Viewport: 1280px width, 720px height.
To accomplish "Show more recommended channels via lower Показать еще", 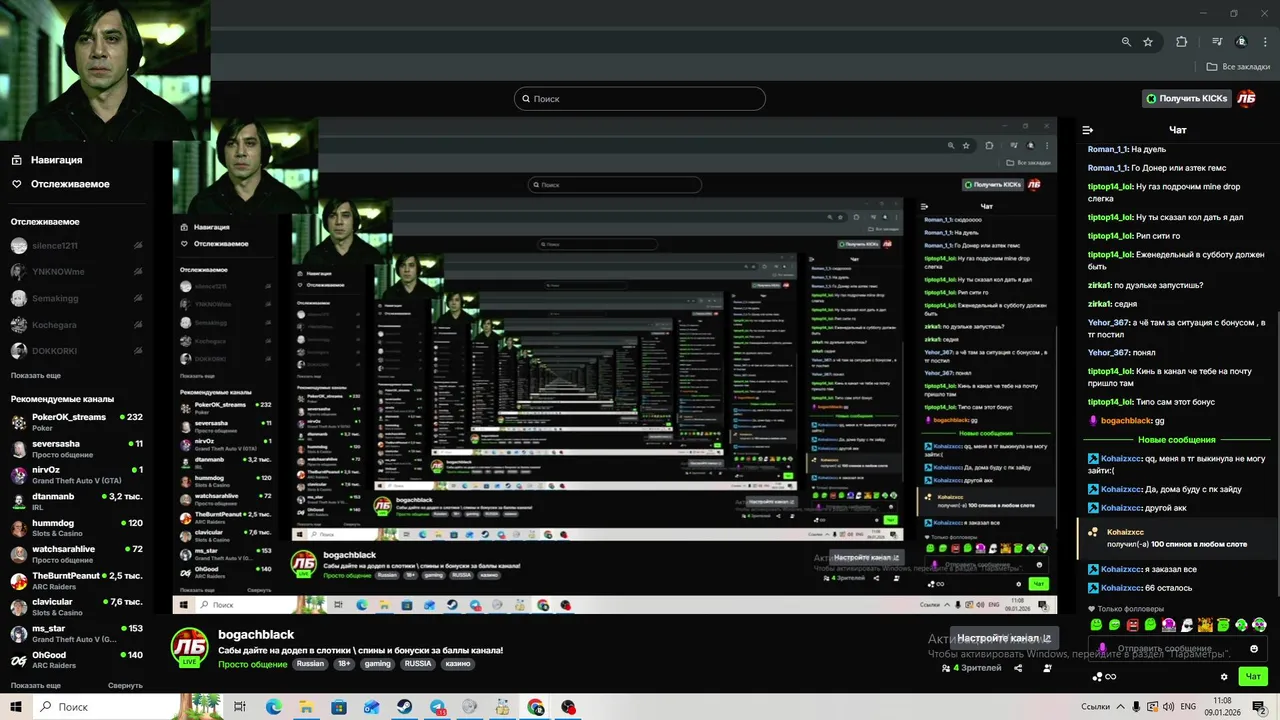I will 36,686.
